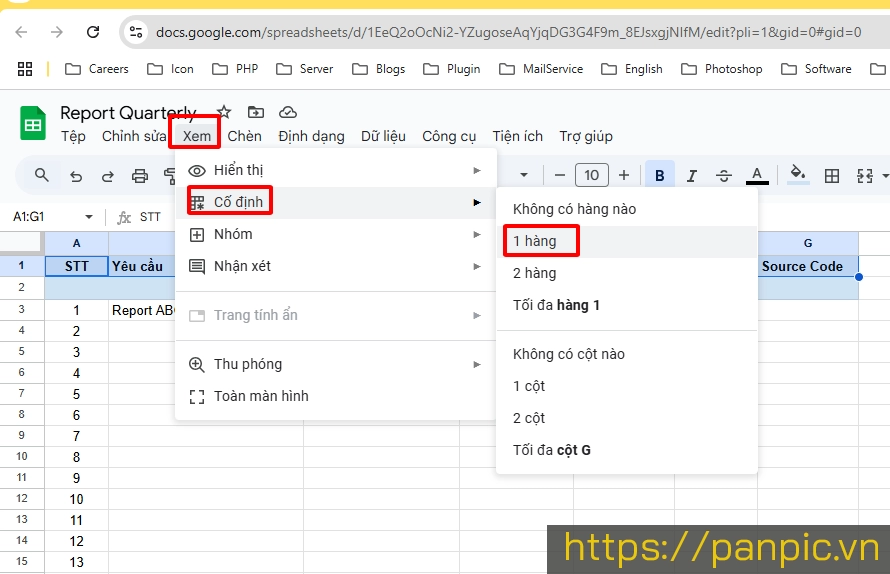
Task: Select Tối đa hàng 1
Action: coord(627,305)
